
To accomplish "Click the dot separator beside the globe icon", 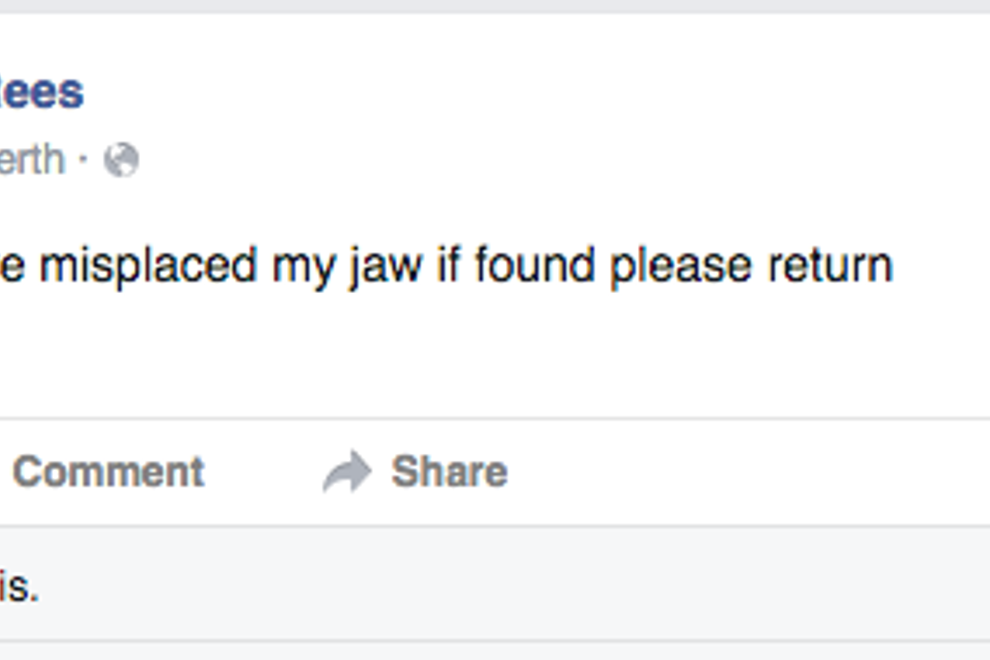I will click(84, 160).
